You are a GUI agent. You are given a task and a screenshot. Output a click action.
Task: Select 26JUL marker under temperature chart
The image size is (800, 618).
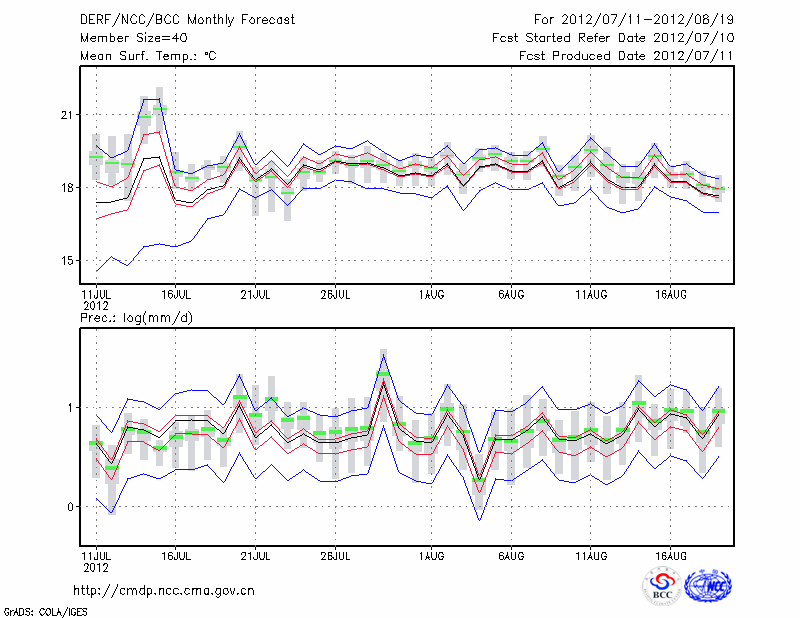(x=335, y=295)
